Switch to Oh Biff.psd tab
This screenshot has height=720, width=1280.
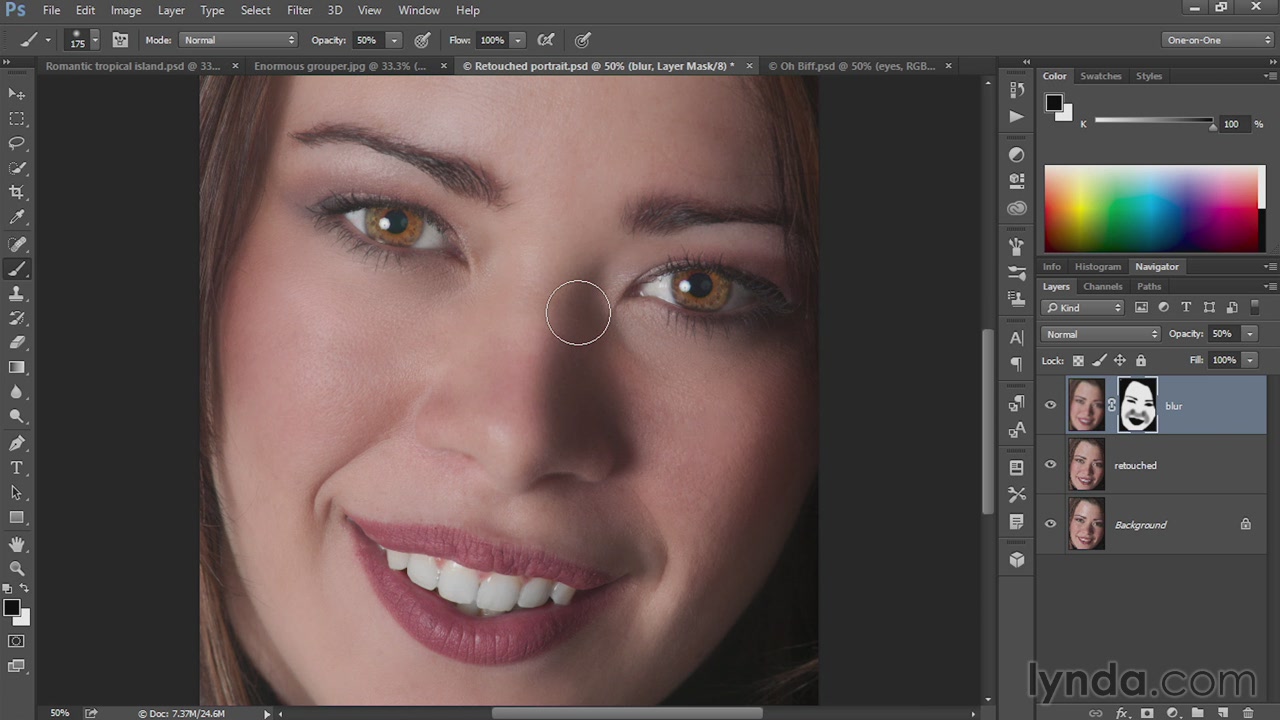tap(851, 66)
